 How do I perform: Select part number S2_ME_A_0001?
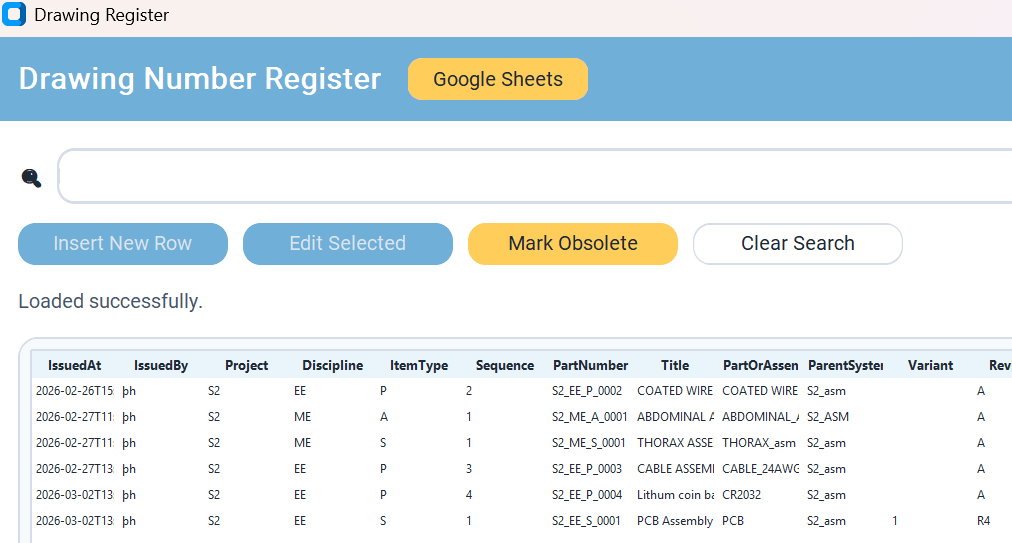point(589,417)
